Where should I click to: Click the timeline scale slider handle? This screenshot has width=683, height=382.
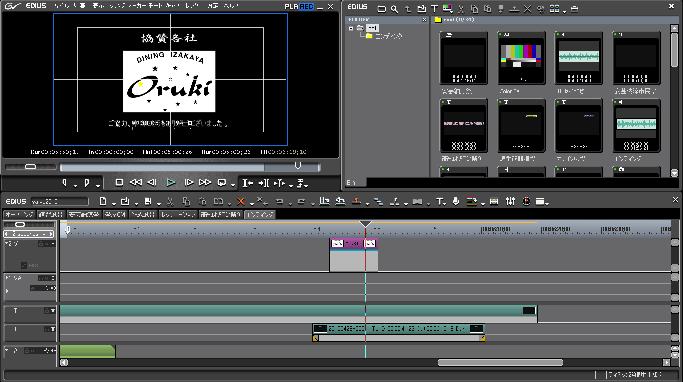point(20,224)
